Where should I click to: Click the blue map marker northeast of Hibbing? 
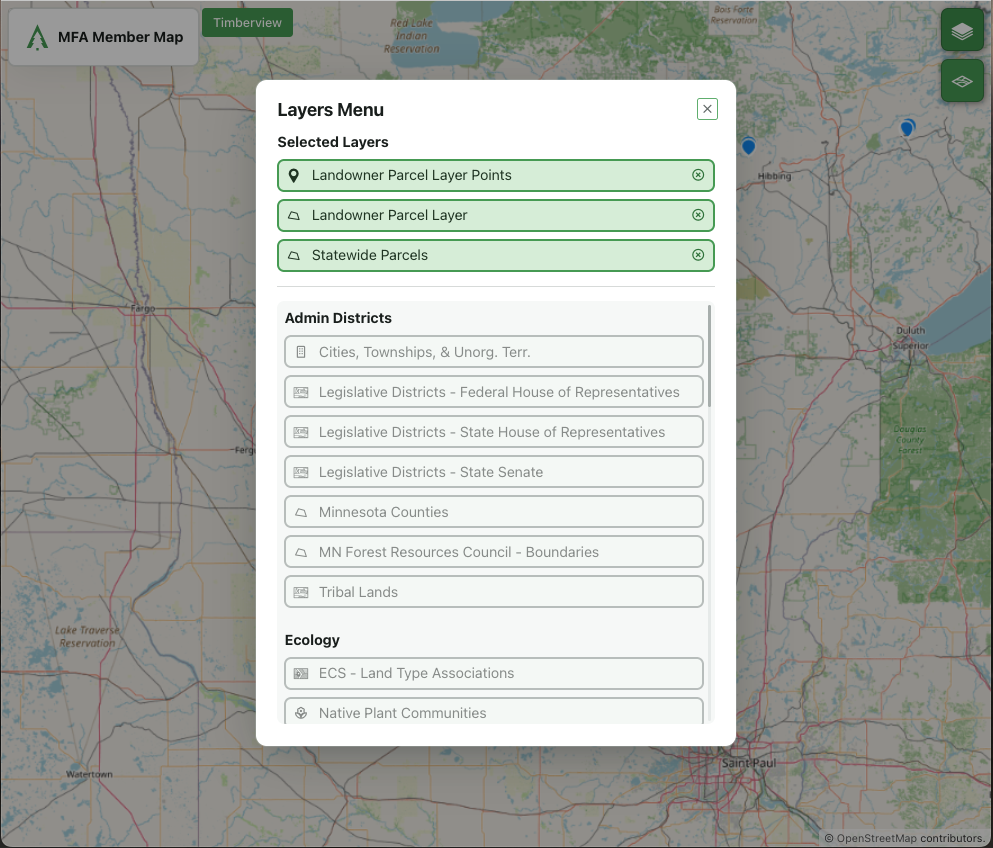click(x=908, y=128)
